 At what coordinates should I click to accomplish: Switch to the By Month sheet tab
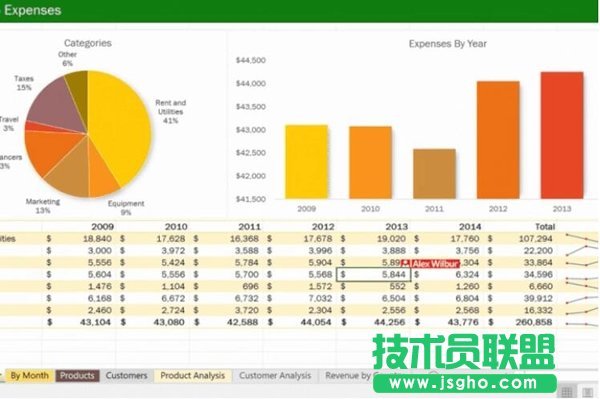coord(29,375)
